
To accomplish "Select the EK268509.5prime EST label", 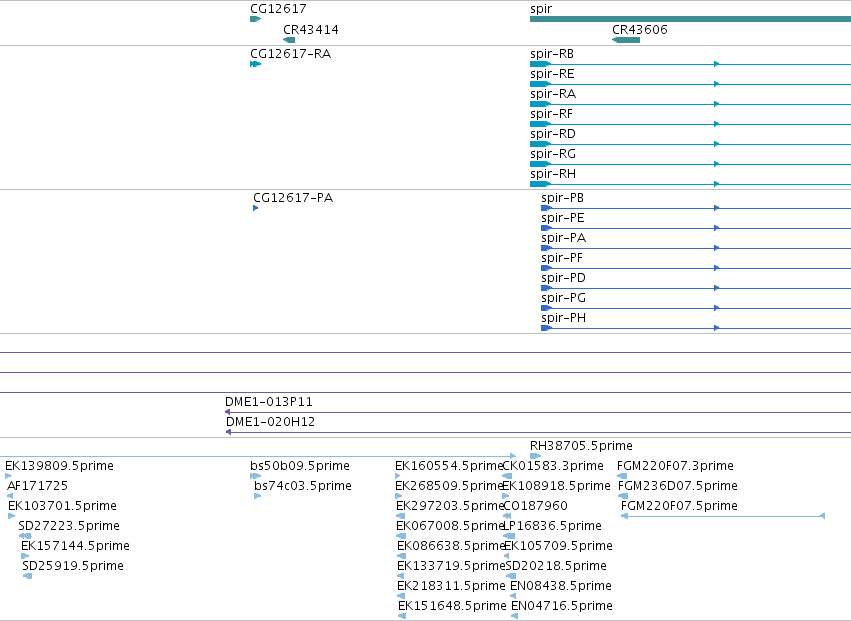I will click(449, 486).
